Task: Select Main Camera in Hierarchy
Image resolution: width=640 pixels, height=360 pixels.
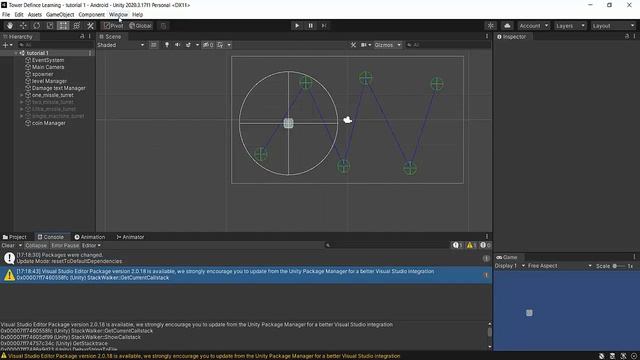Action: [48, 67]
